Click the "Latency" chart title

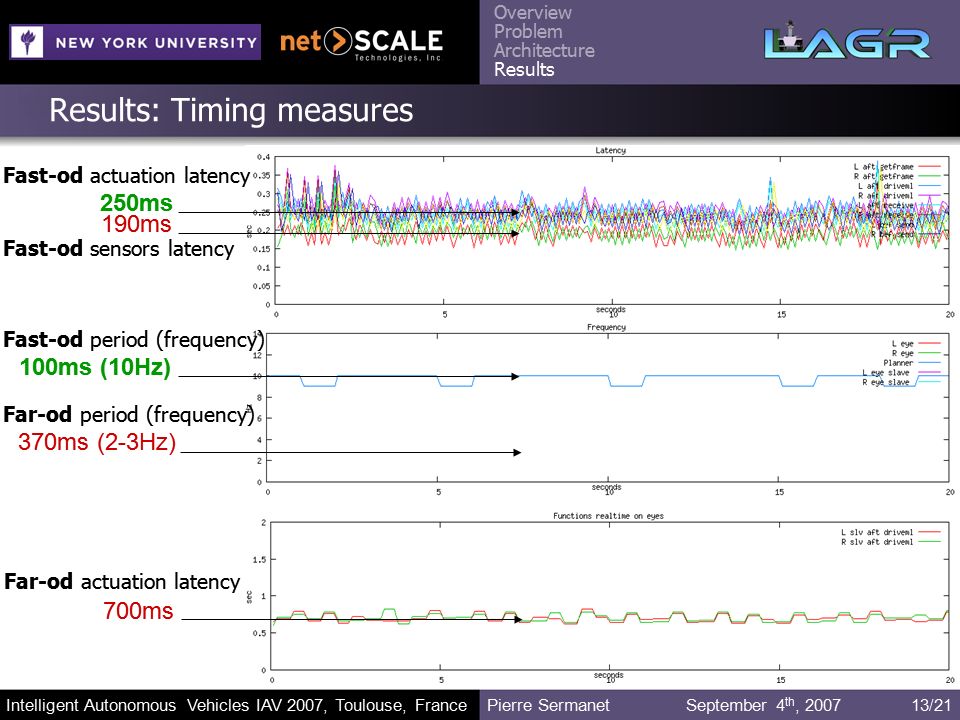(610, 150)
